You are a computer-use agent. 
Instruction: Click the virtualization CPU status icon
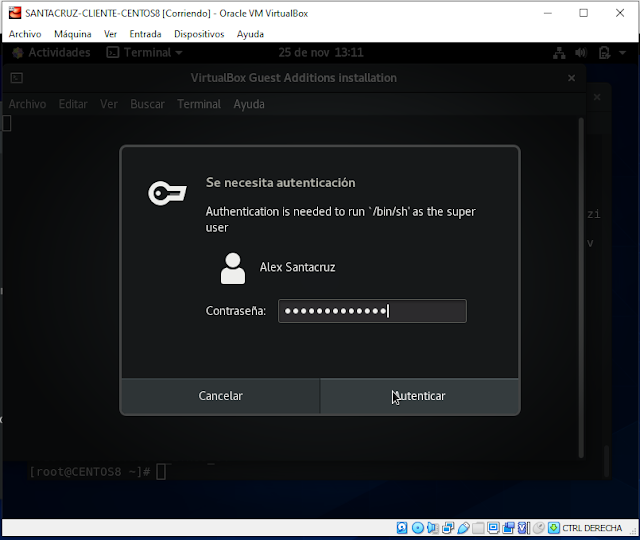coord(524,528)
